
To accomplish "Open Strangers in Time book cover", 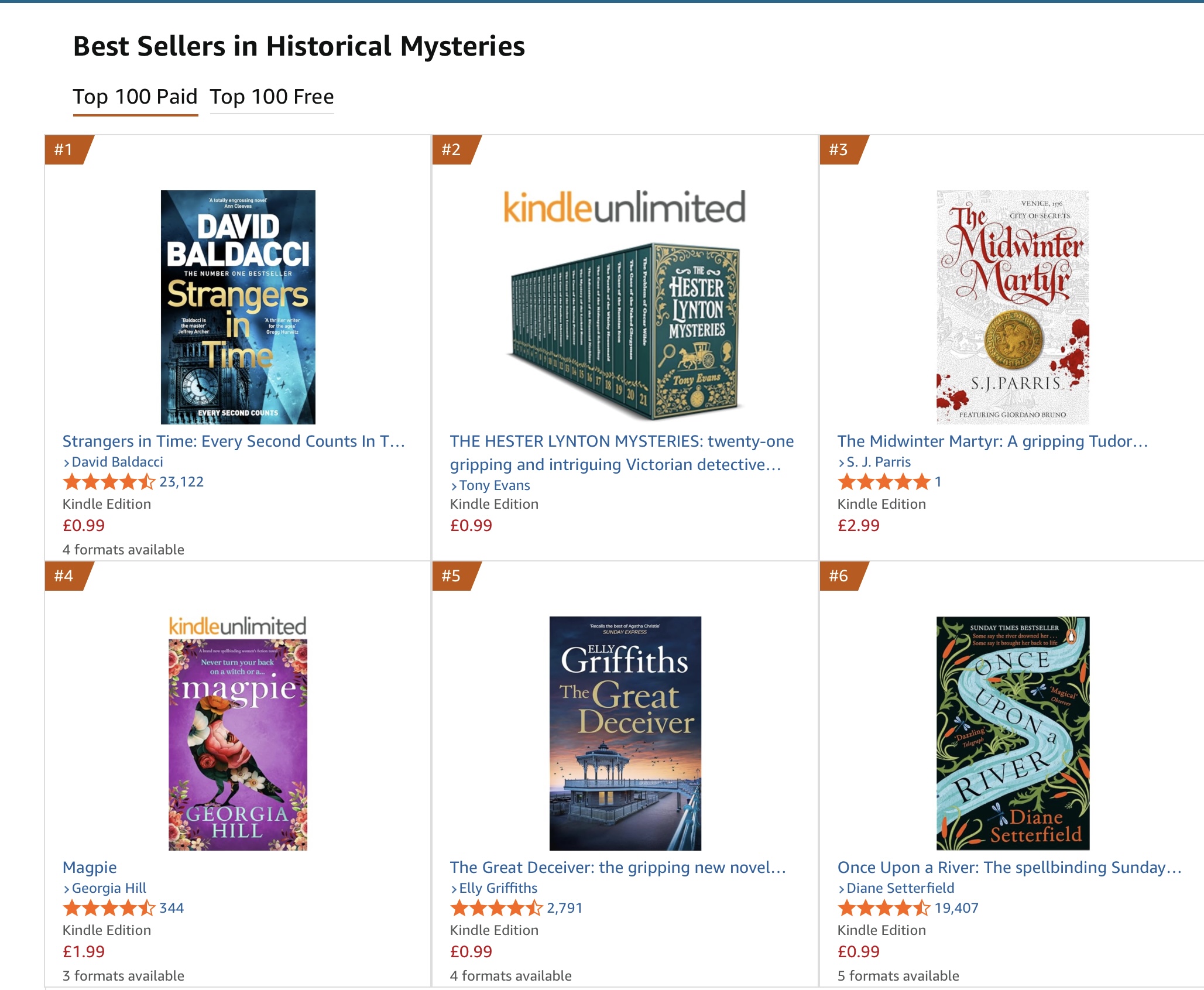I will (238, 307).
